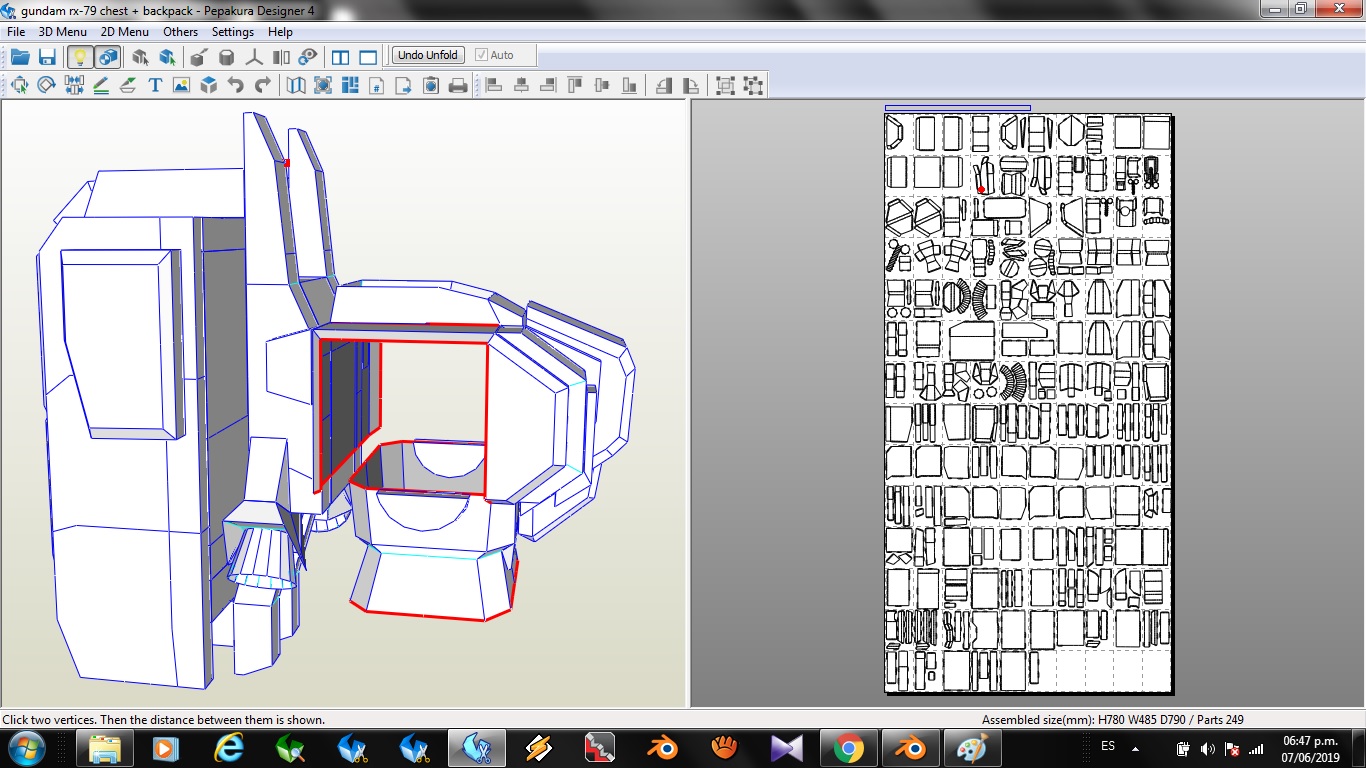1366x768 pixels.
Task: Open the Settings menu
Action: [233, 32]
